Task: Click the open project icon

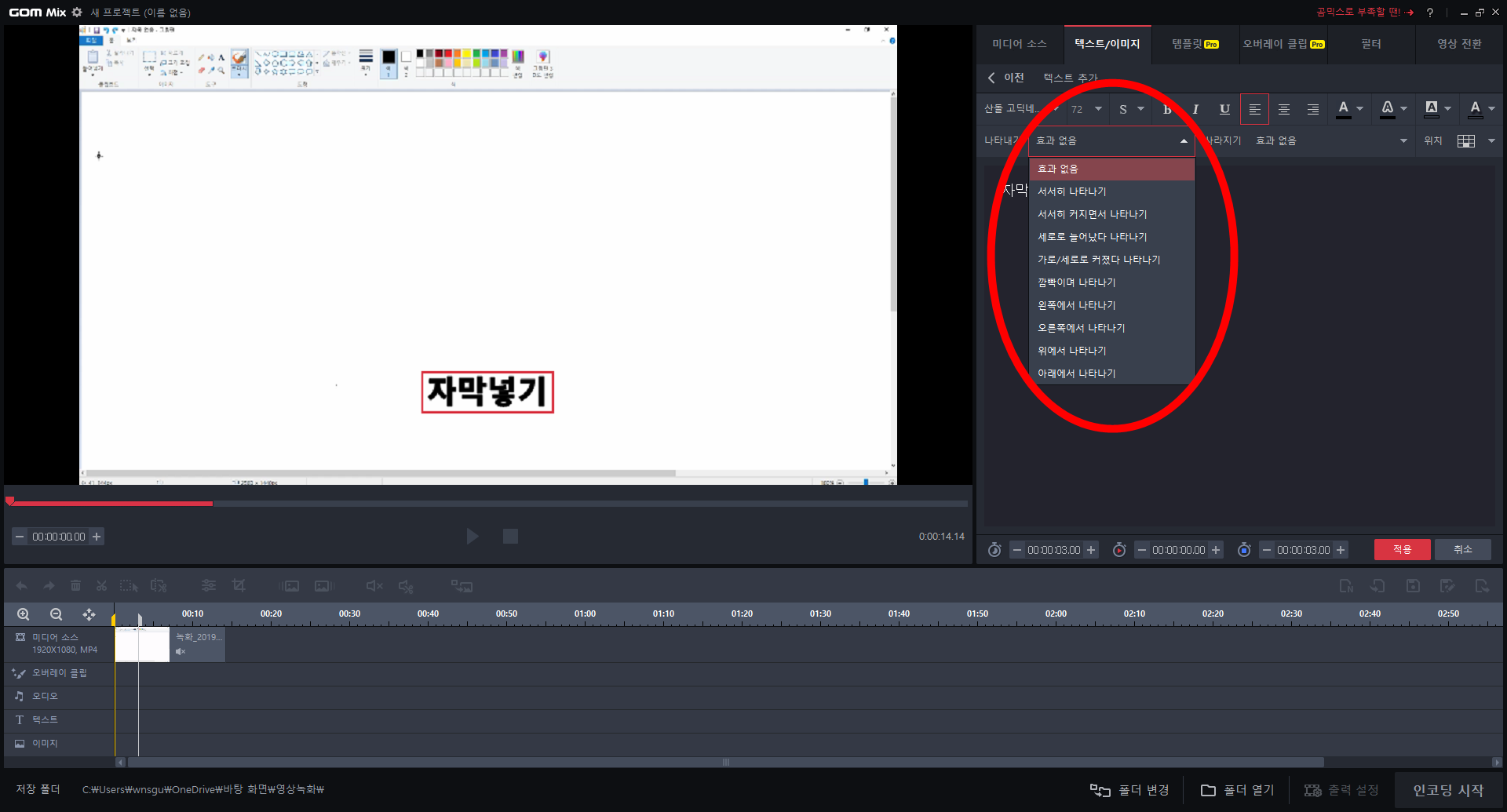Action: (x=1377, y=586)
